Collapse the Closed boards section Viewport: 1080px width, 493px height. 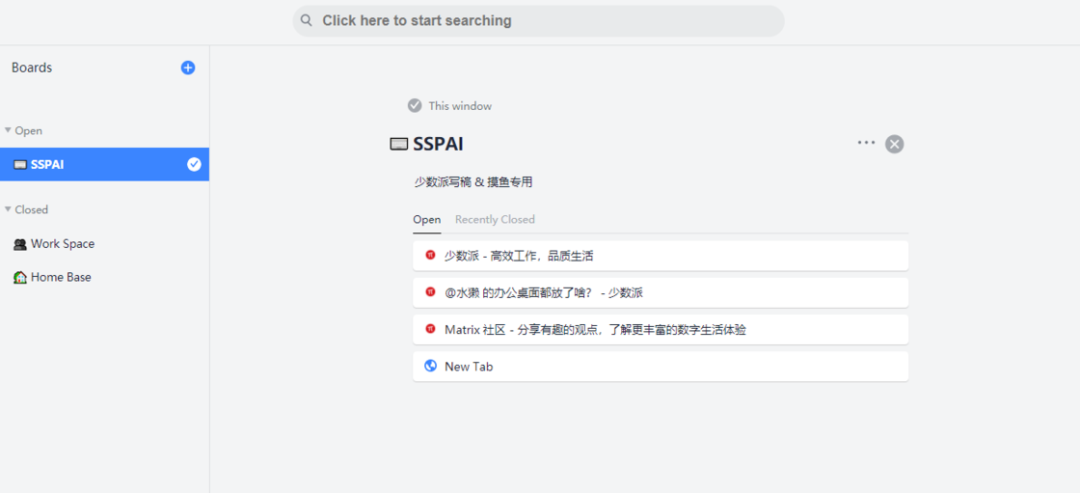pos(8,210)
